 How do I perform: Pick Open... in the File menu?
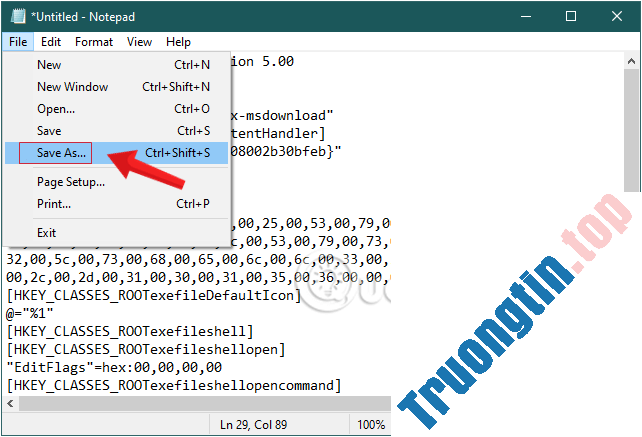click(56, 109)
